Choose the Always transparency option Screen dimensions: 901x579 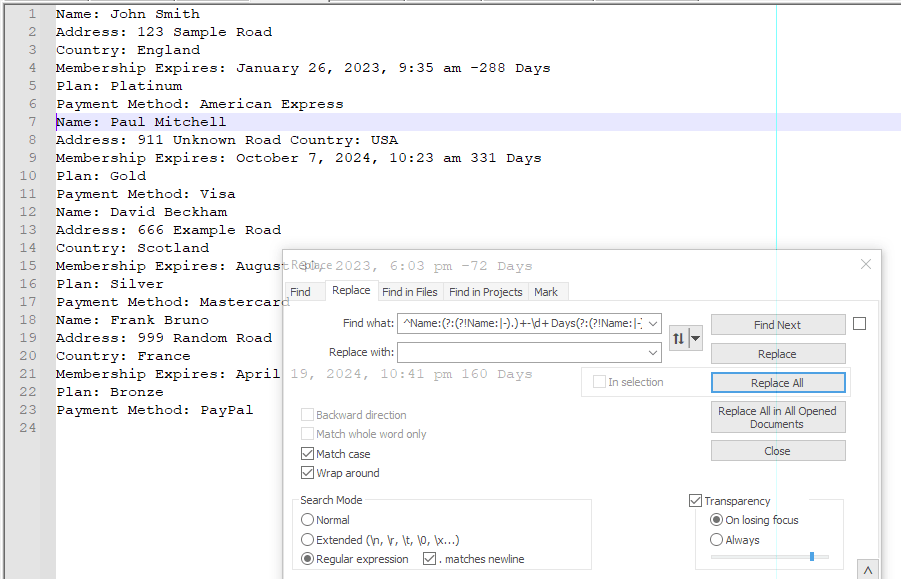pyautogui.click(x=716, y=539)
